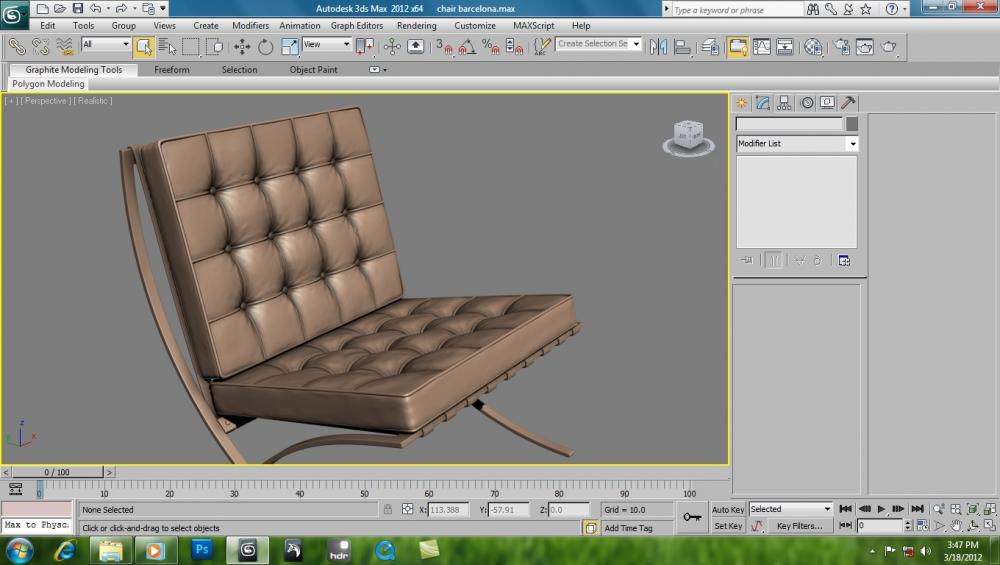Click the Maximize Viewport Toggle icon
The image size is (1000, 565).
989,525
